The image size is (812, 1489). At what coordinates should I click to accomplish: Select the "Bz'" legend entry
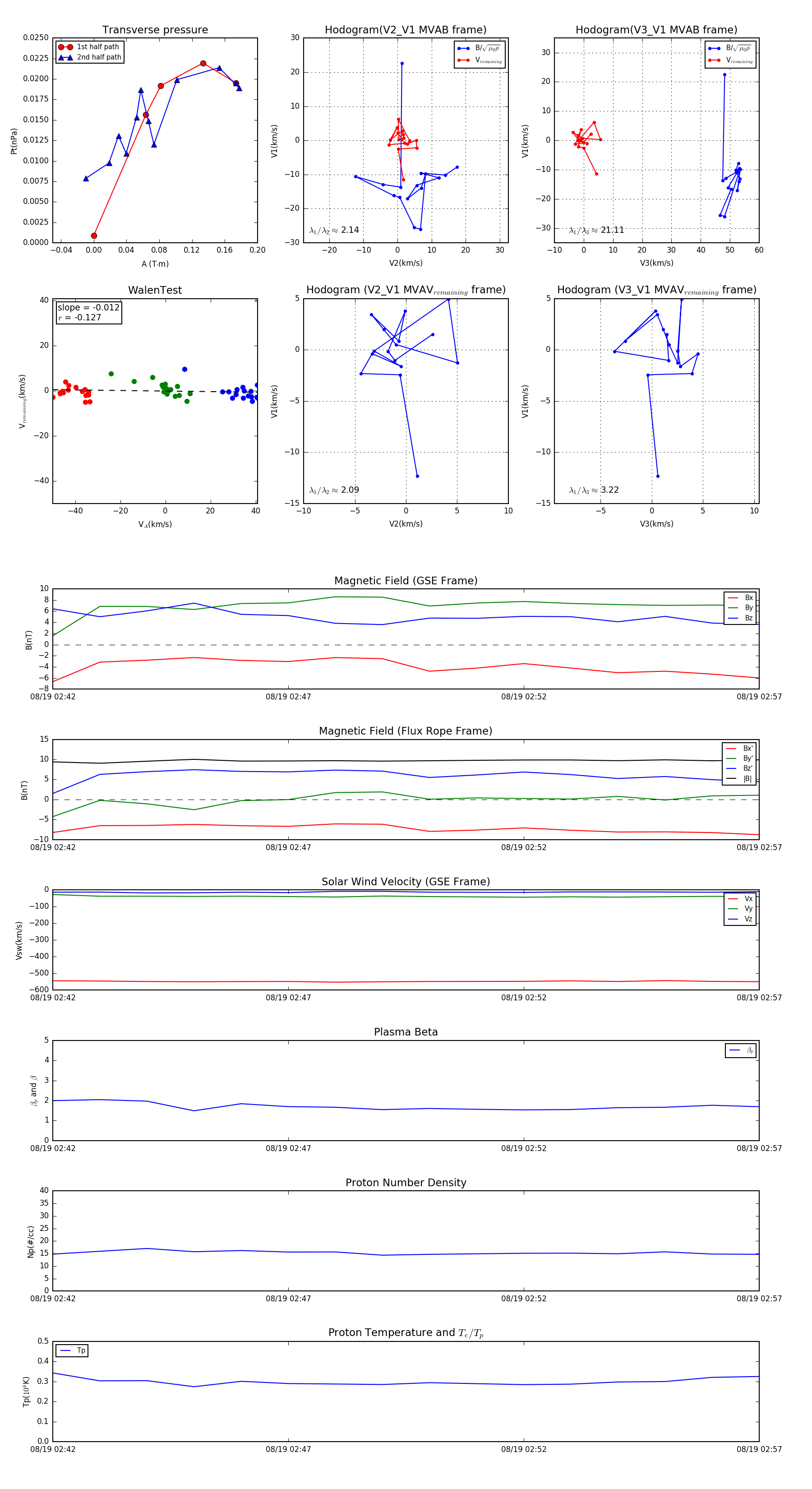740,769
